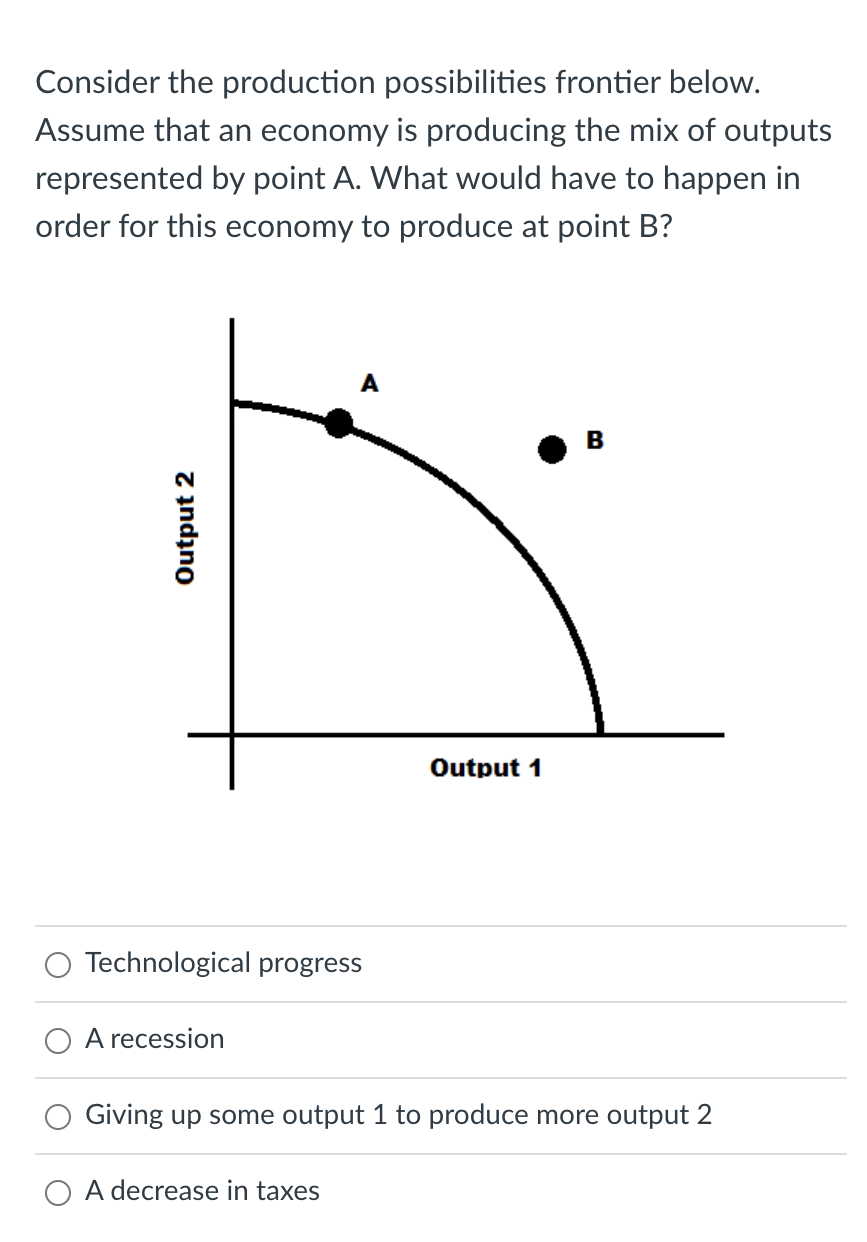The height and width of the screenshot is (1242, 867).
Task: Click the A decrease in taxes answer row
Action: (202, 1192)
